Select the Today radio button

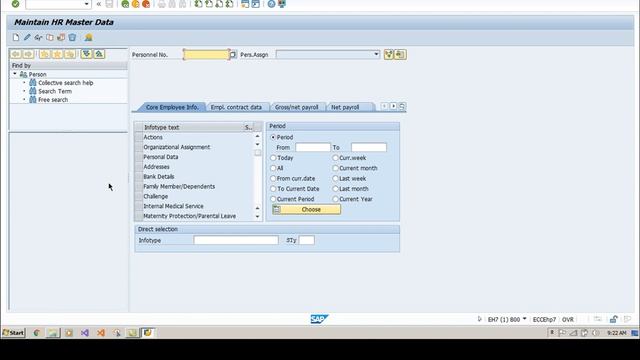(x=273, y=158)
